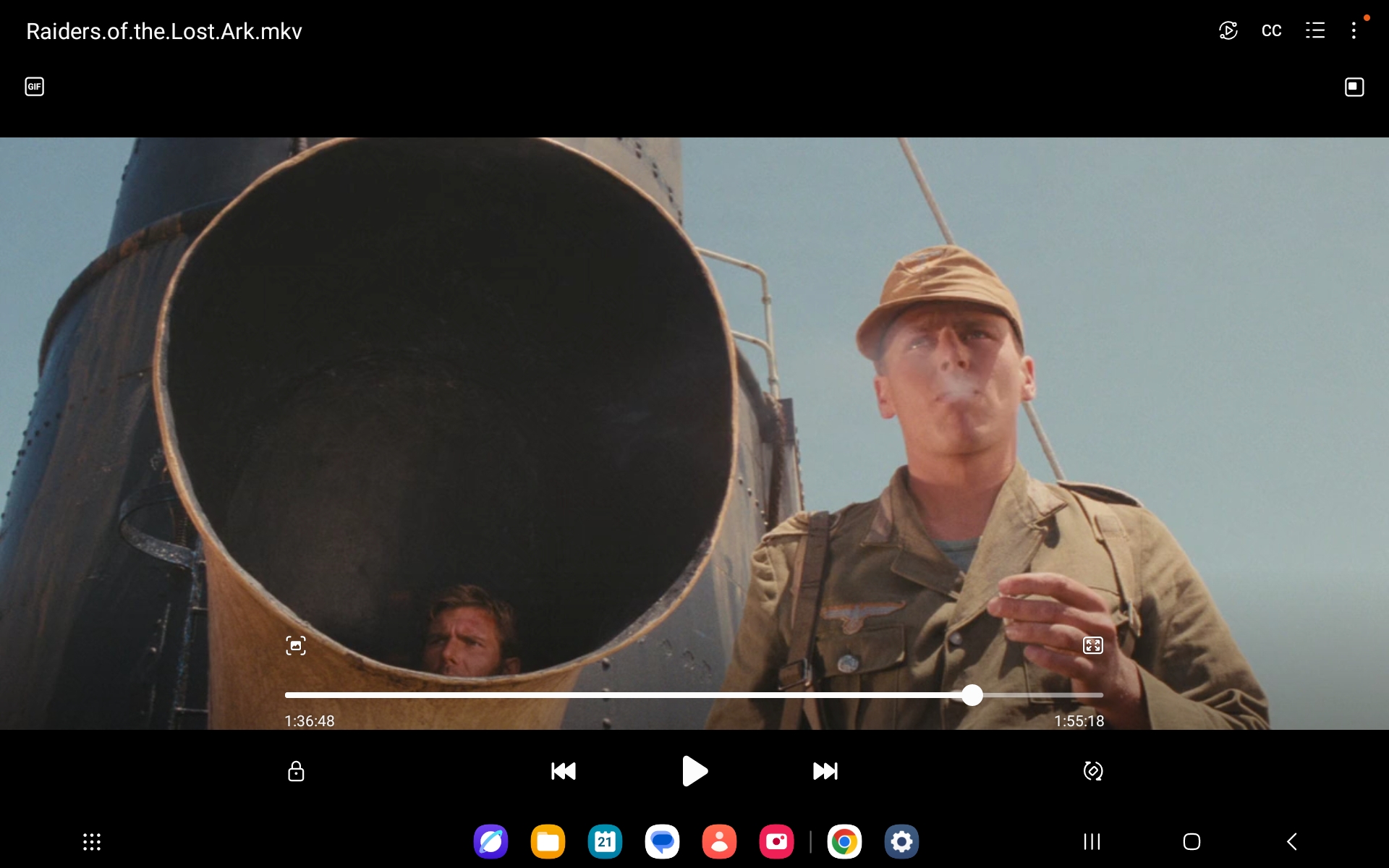This screenshot has height=868, width=1389.
Task: Tap the back navigation button
Action: click(1292, 842)
